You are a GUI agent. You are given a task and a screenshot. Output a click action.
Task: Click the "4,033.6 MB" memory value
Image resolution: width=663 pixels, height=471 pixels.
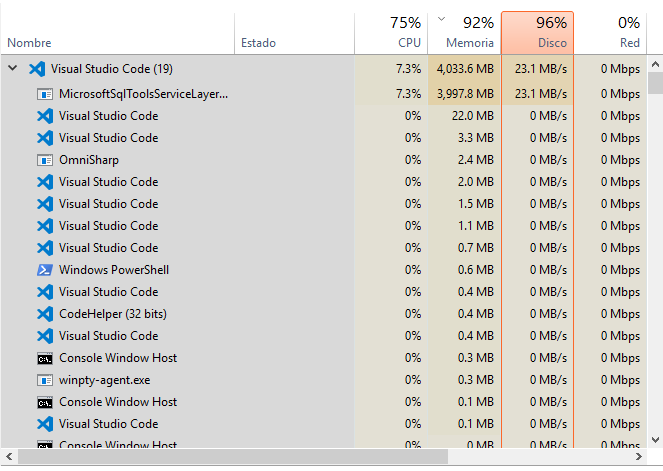coord(465,69)
